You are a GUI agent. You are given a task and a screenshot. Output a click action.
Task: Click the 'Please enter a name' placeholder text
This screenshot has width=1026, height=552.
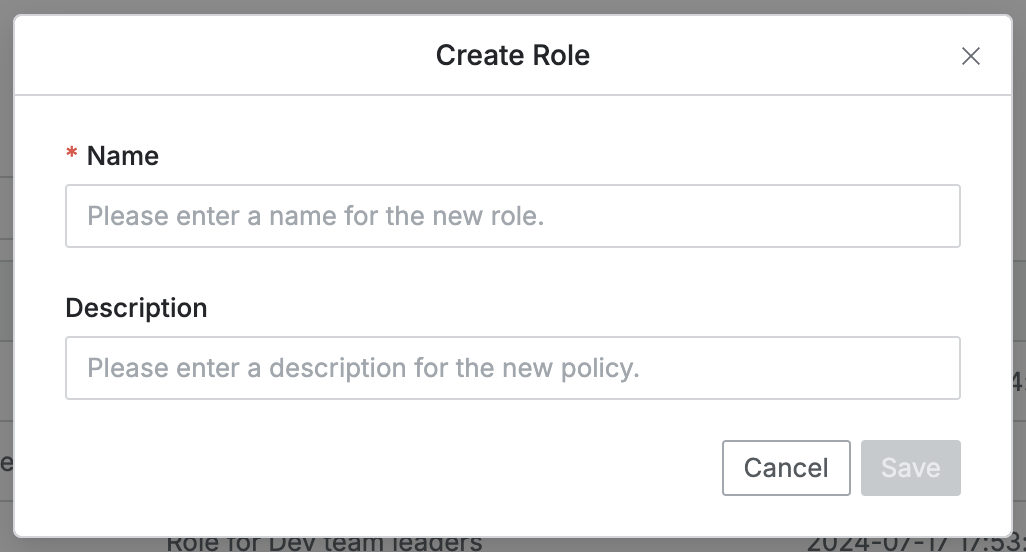pos(315,216)
